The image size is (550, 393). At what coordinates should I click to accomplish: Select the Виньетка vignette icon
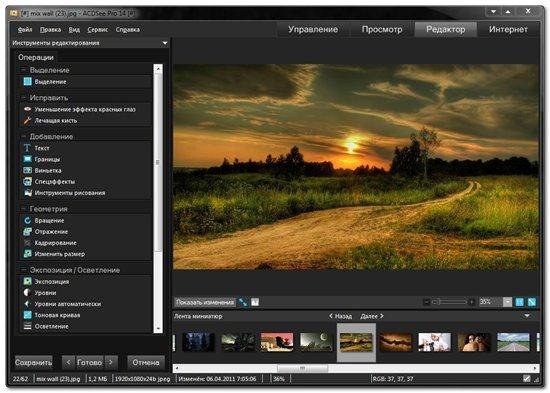pos(27,170)
